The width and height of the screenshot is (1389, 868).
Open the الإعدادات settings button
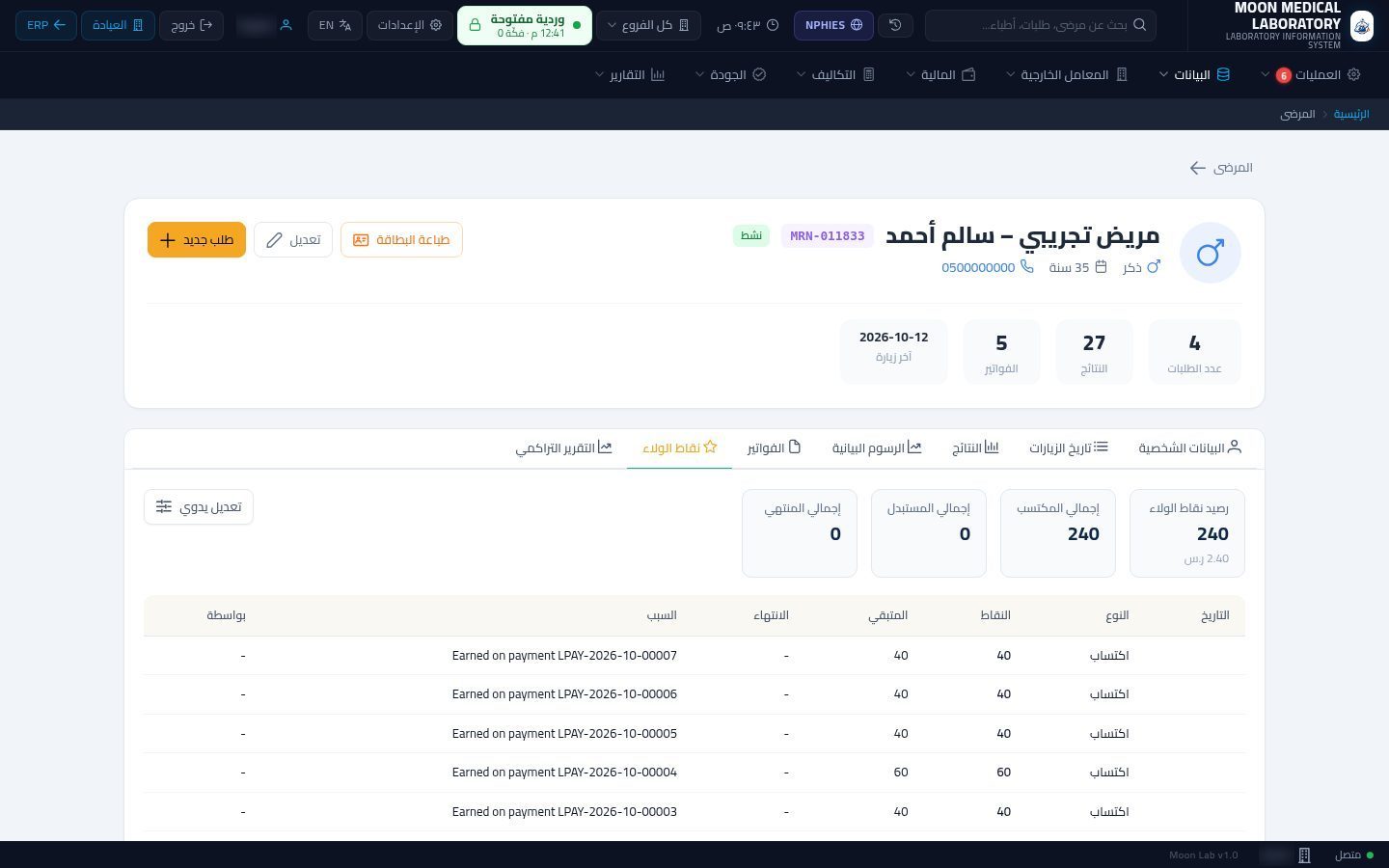click(410, 25)
